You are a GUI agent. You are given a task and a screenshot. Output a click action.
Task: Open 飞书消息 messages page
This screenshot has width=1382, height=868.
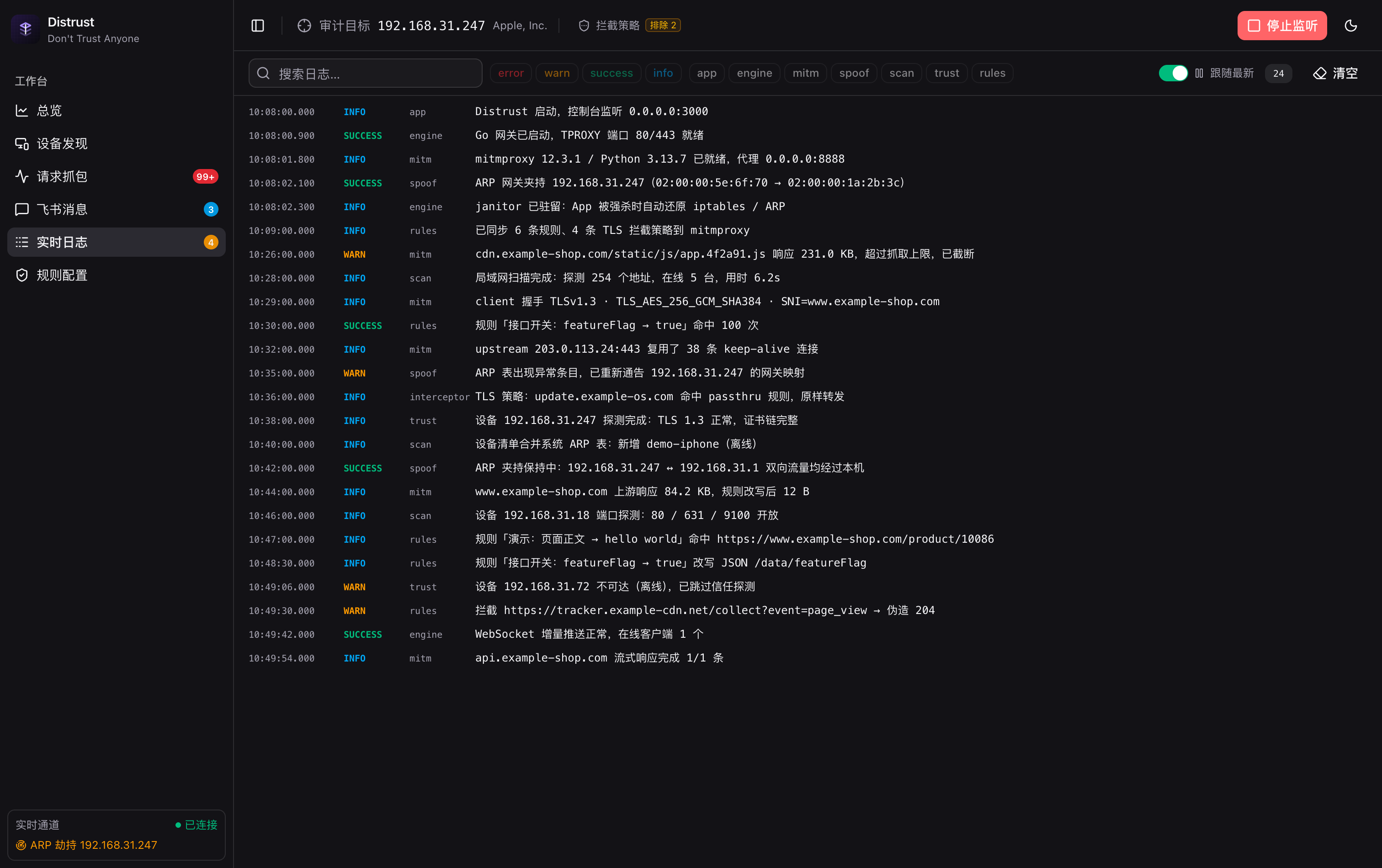(x=117, y=209)
